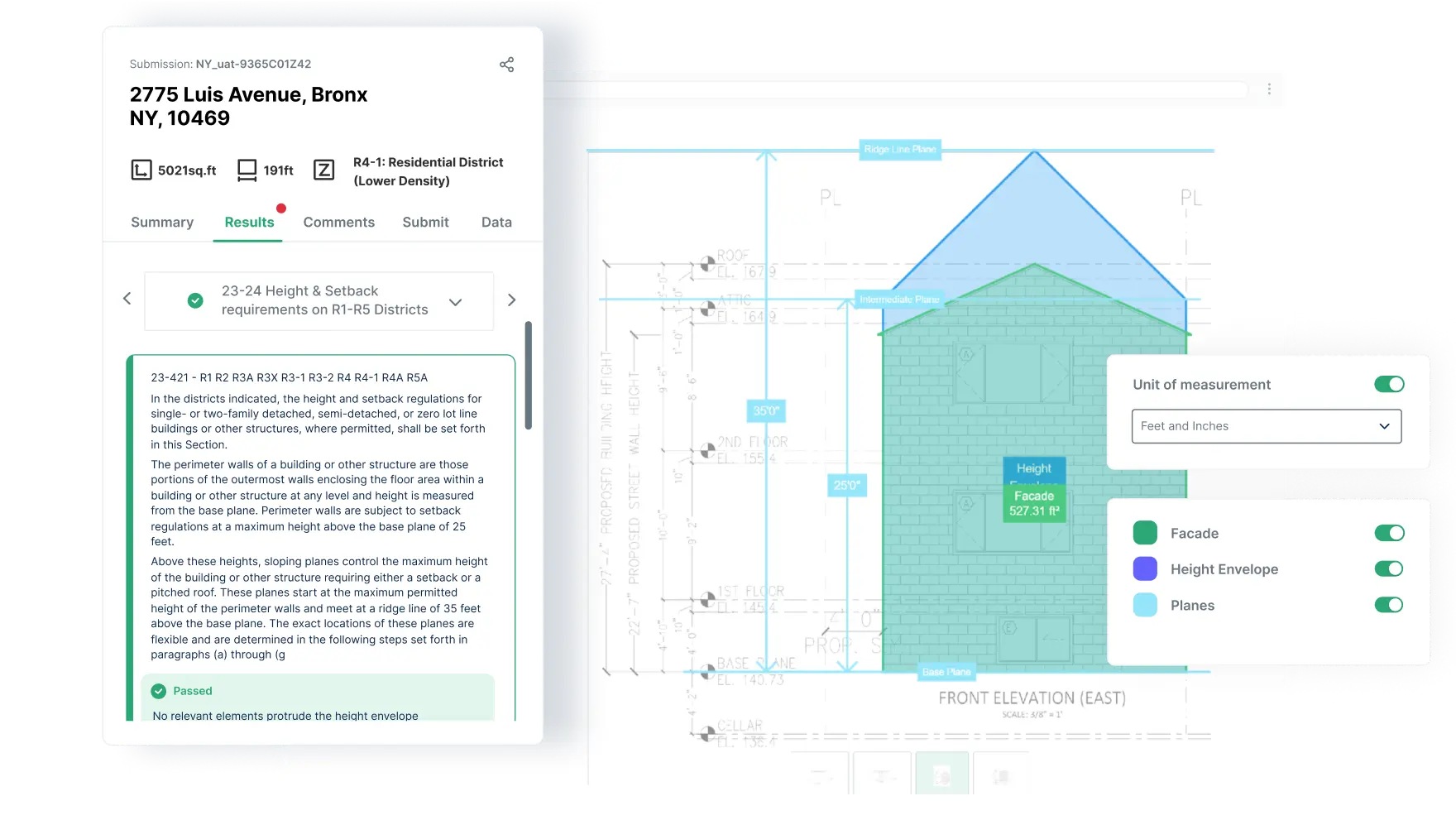
Task: Switch to the Submit tab
Action: click(425, 222)
